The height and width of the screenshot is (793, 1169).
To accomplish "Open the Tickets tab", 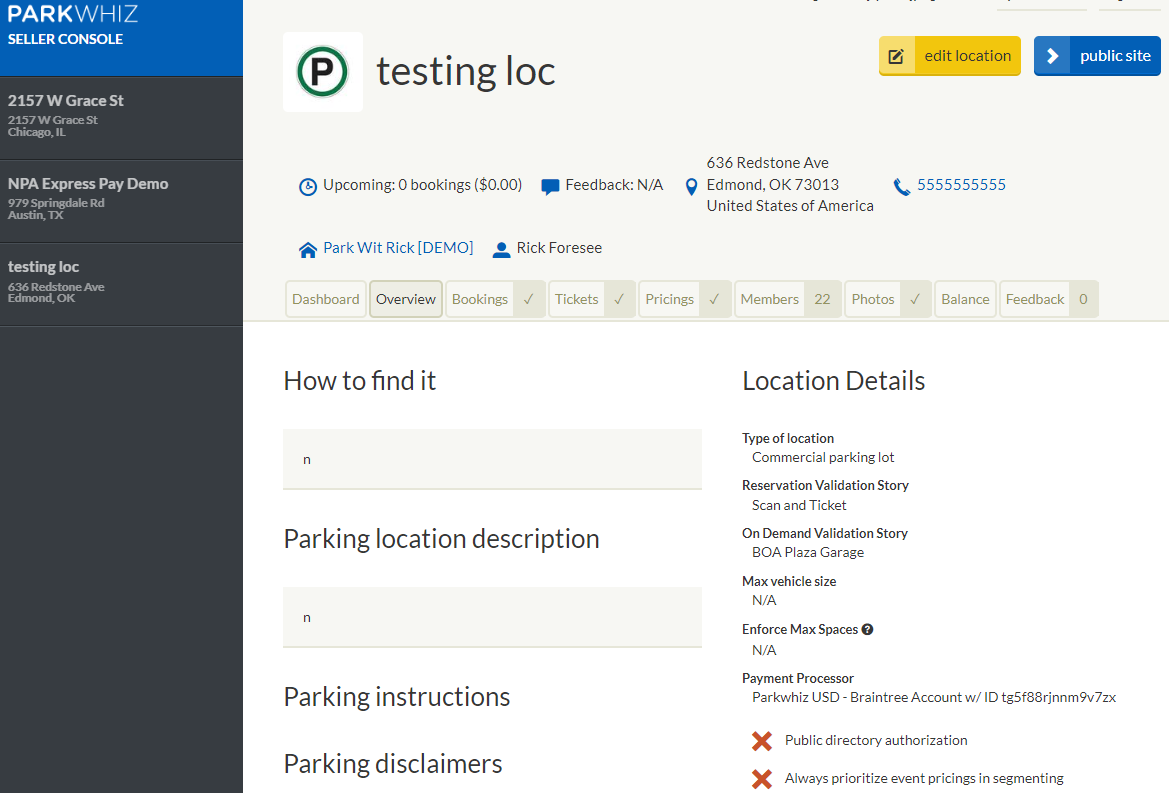I will pos(592,299).
